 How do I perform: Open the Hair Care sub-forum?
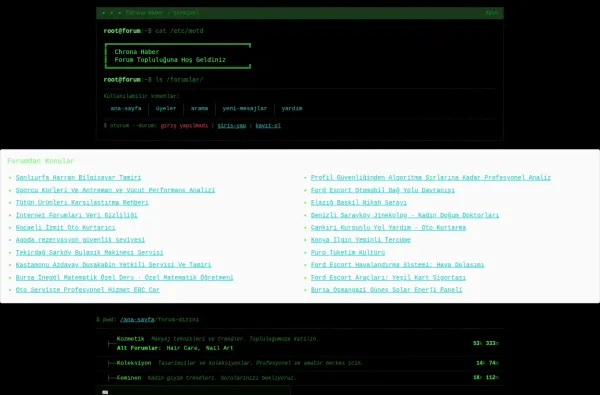coord(183,348)
